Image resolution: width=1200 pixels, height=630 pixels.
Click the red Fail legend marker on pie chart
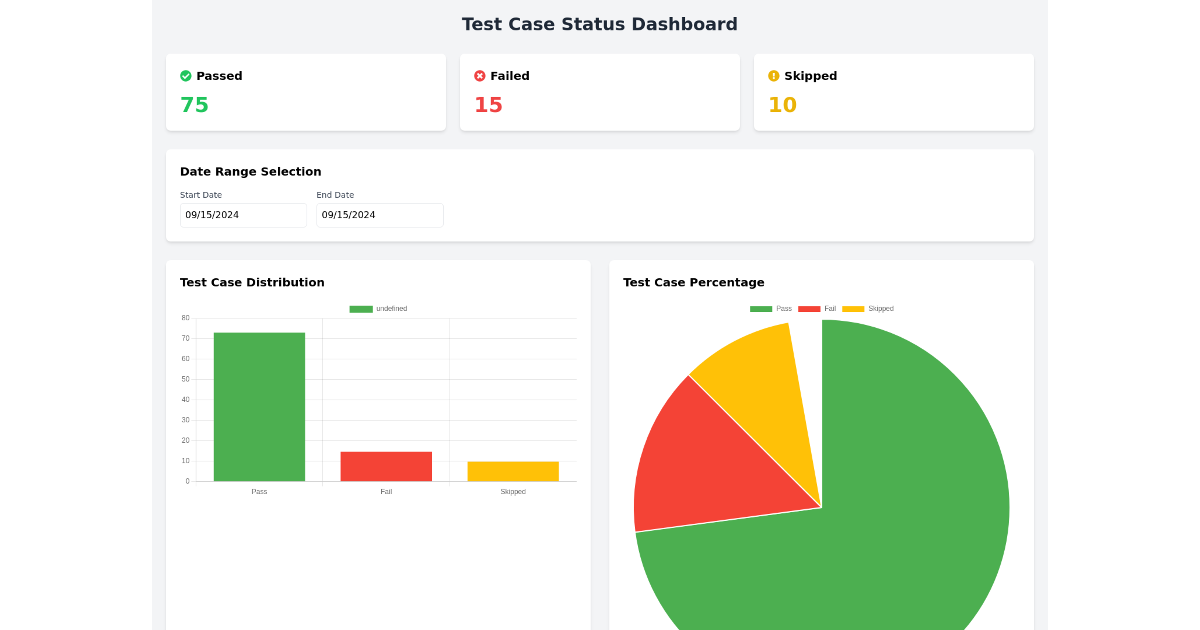coord(809,308)
